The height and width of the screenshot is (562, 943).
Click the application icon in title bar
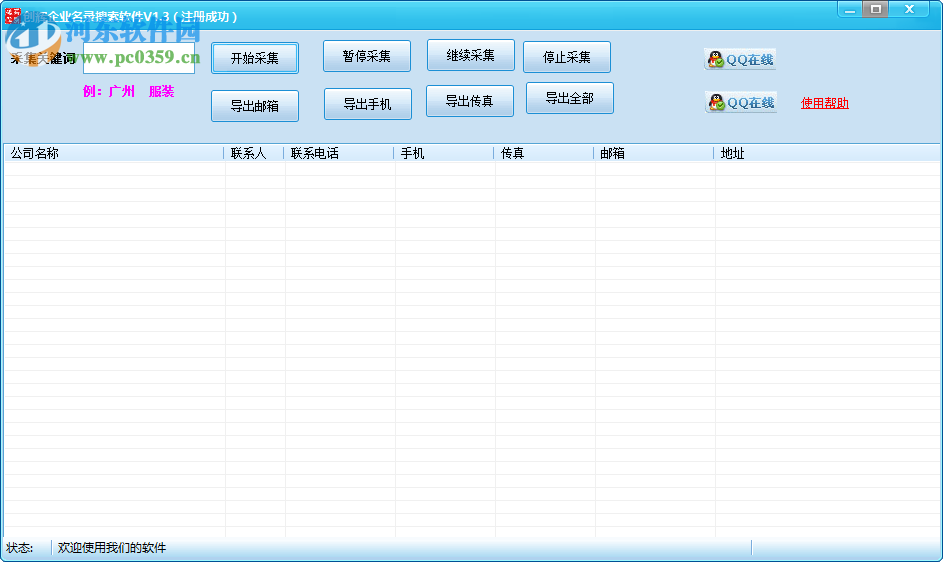point(12,16)
